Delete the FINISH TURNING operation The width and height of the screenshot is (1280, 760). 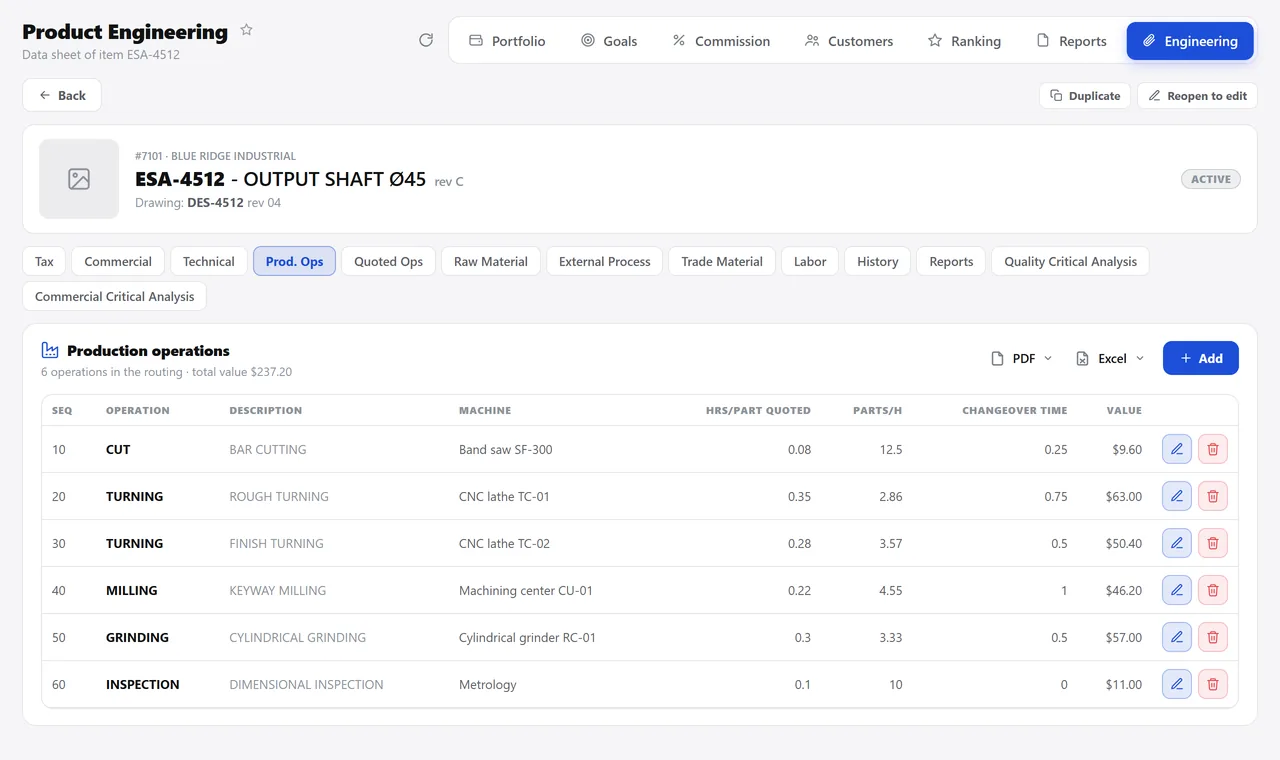[1213, 543]
